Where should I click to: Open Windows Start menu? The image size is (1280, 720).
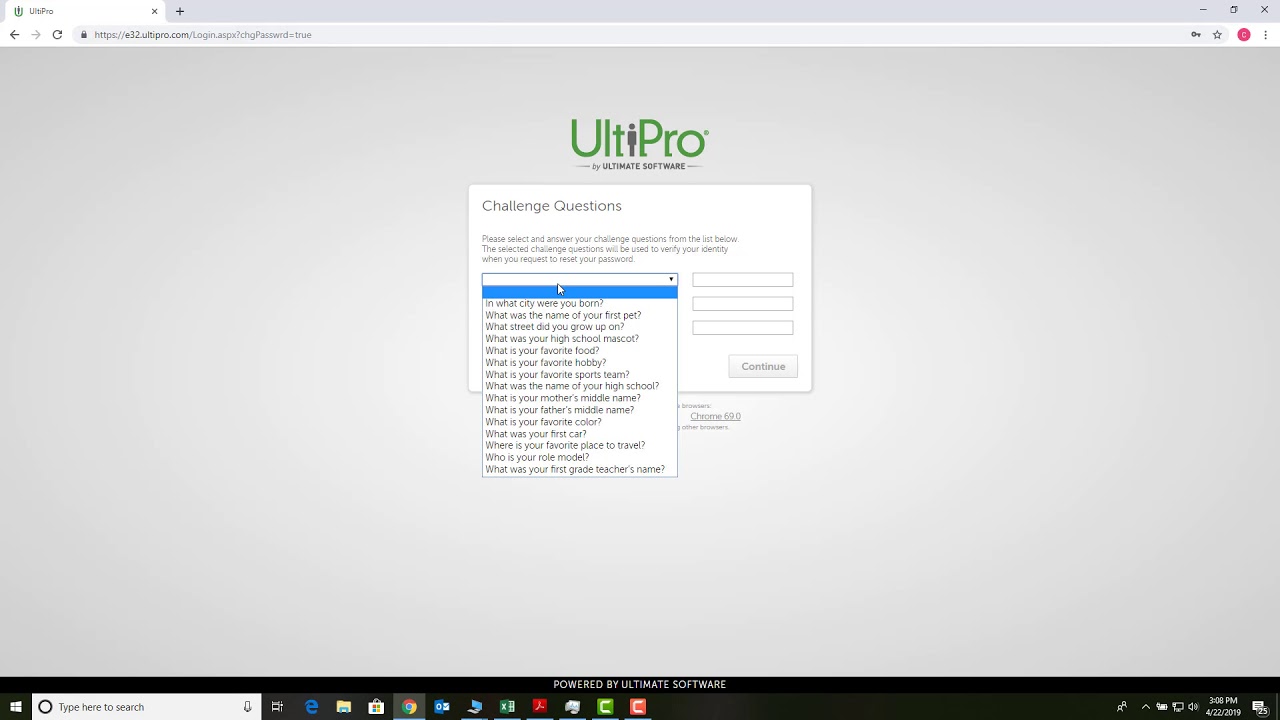(16, 707)
